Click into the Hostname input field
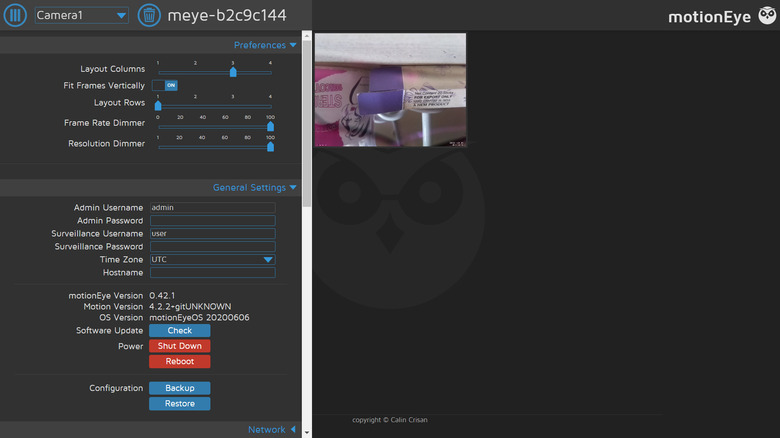The image size is (780, 438). [x=212, y=272]
